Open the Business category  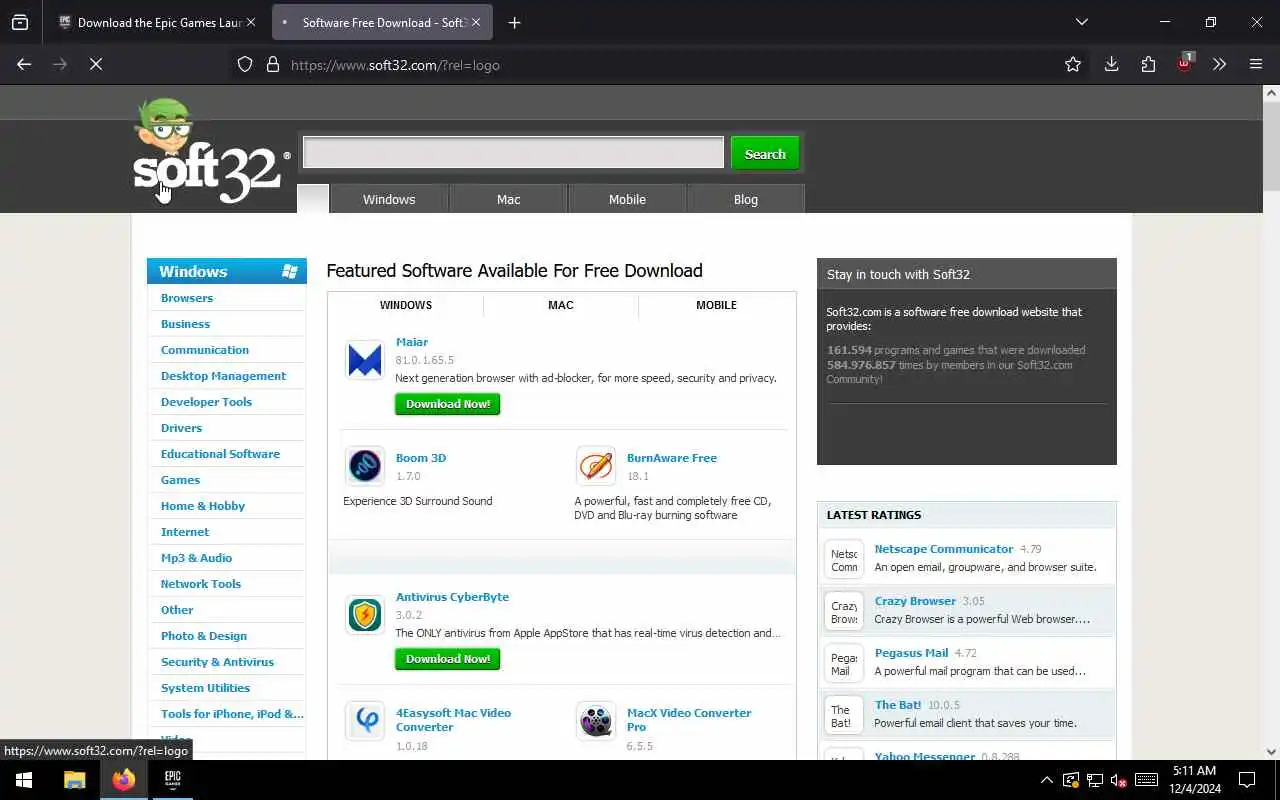[185, 324]
